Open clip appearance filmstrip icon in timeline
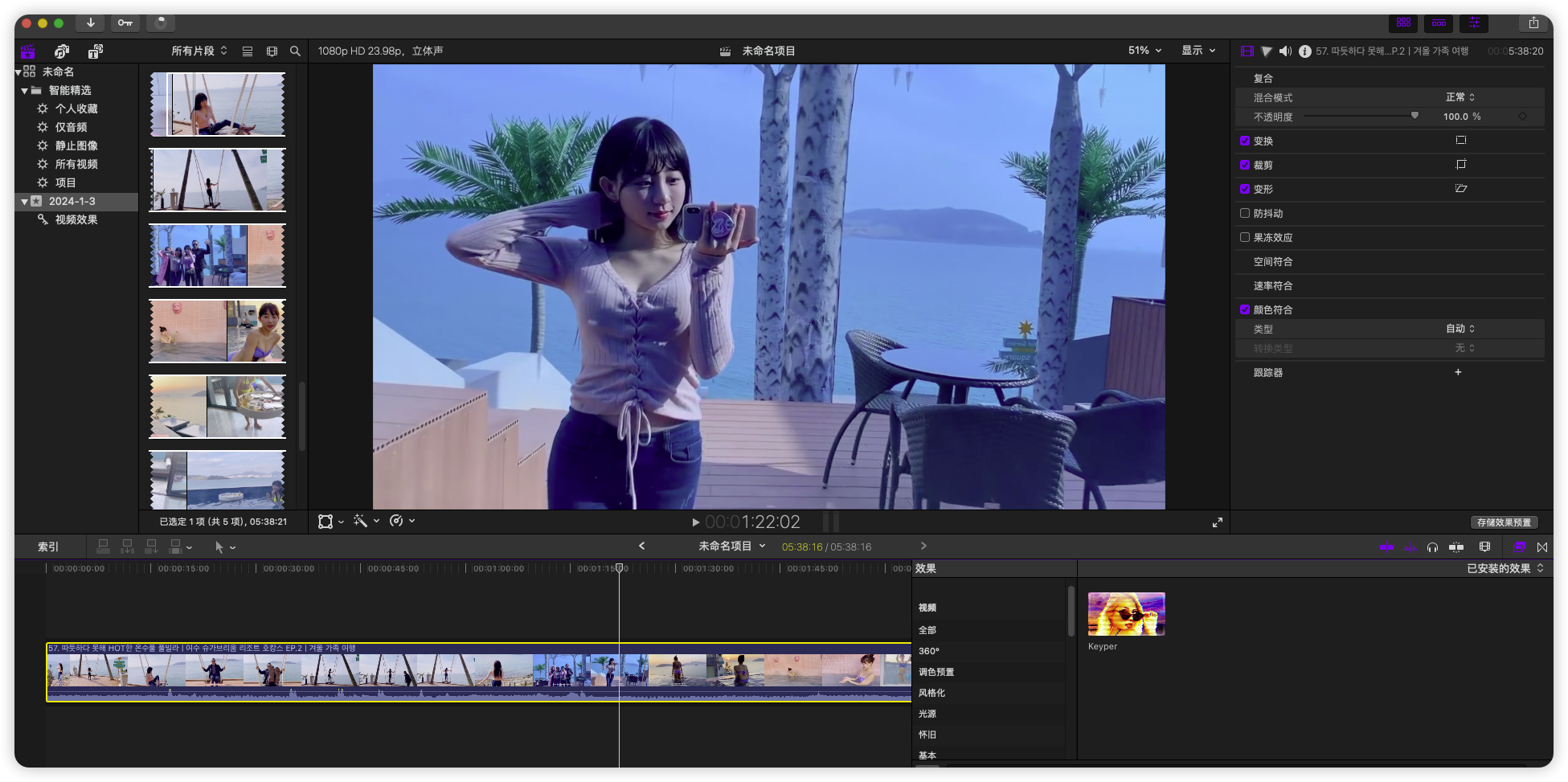Screen dimensions: 1568x782 (1484, 547)
